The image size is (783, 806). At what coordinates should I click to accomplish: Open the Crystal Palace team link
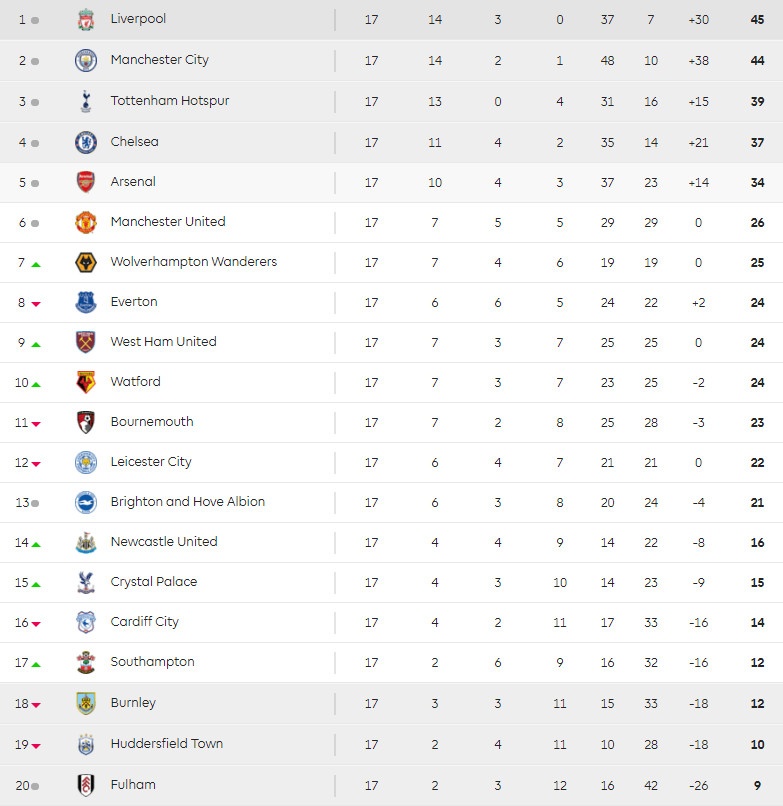154,582
